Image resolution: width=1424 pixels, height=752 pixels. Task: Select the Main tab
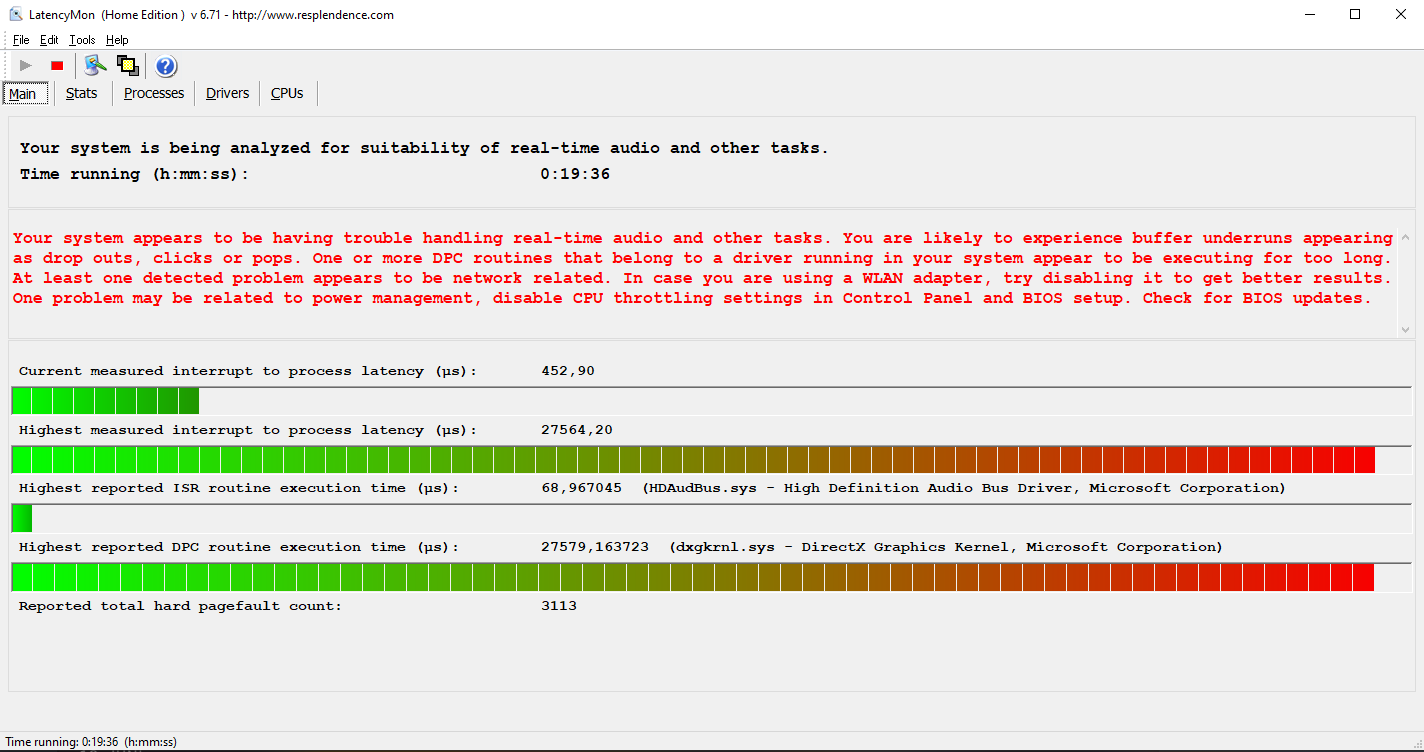(23, 94)
